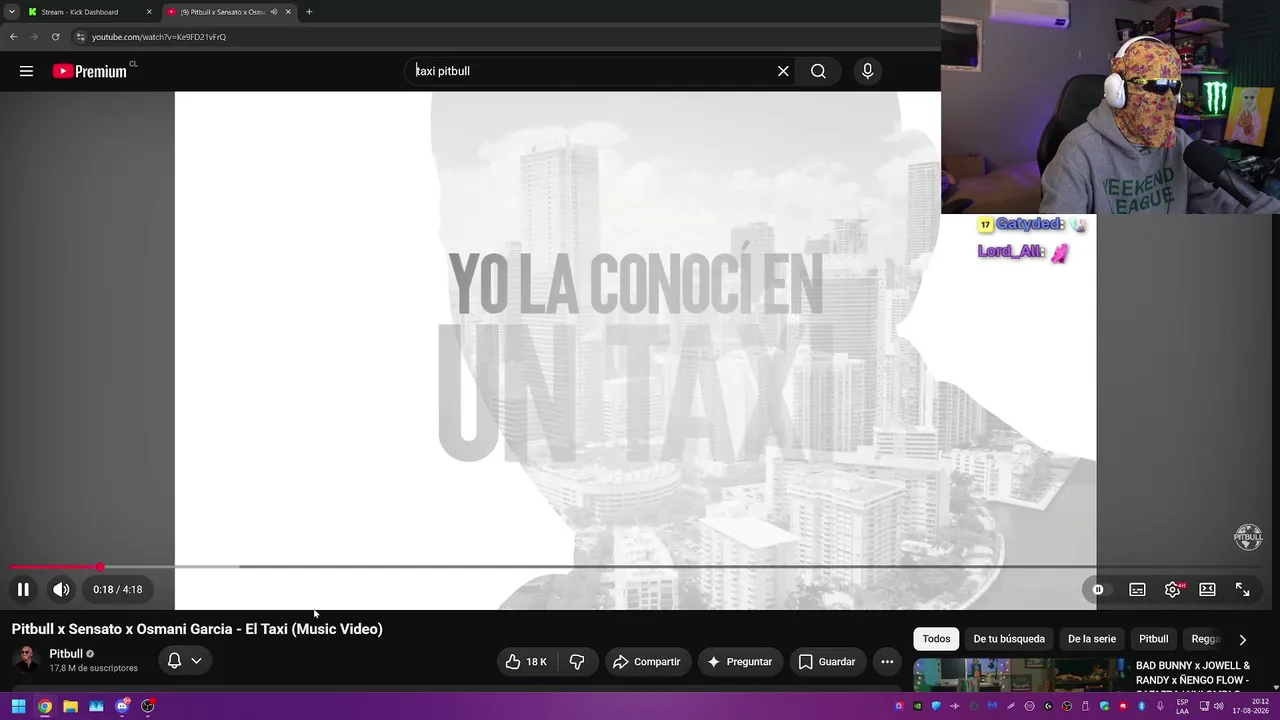View site information for youtube.com

pyautogui.click(x=81, y=37)
